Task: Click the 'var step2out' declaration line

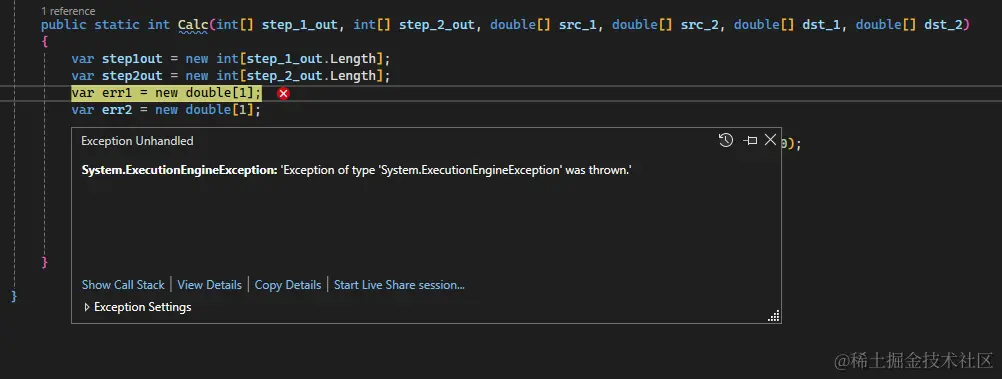Action: pos(231,76)
